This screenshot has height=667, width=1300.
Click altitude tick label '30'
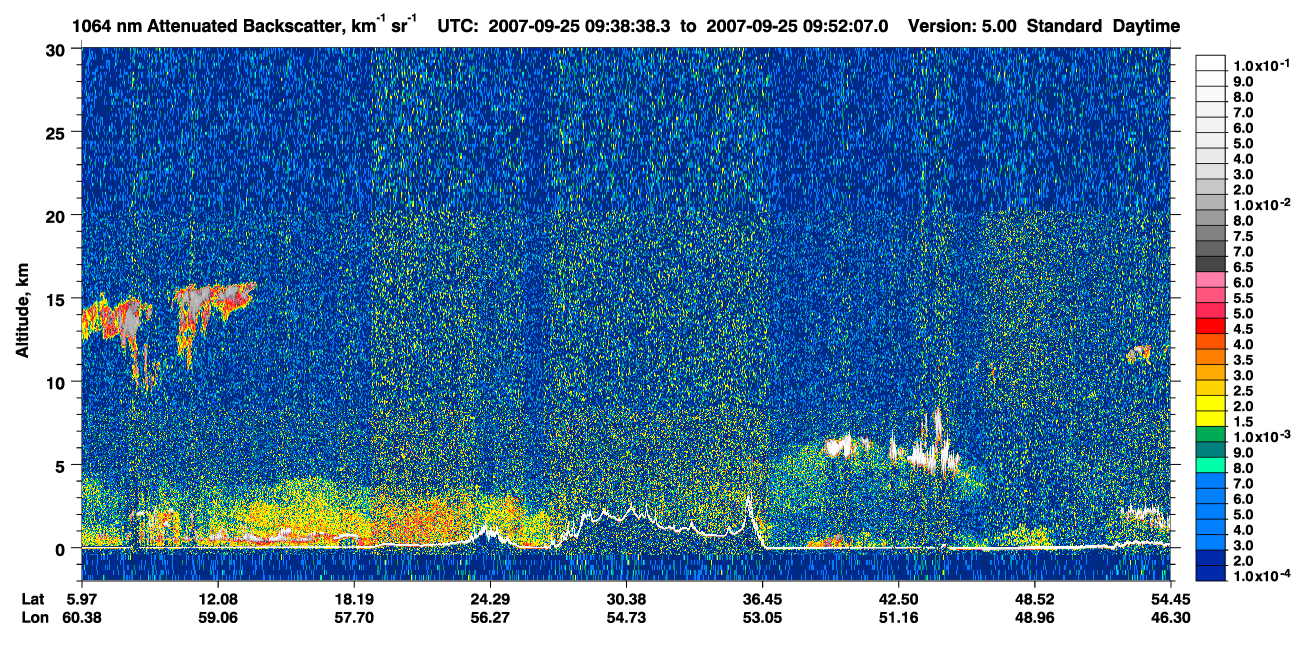click(58, 50)
